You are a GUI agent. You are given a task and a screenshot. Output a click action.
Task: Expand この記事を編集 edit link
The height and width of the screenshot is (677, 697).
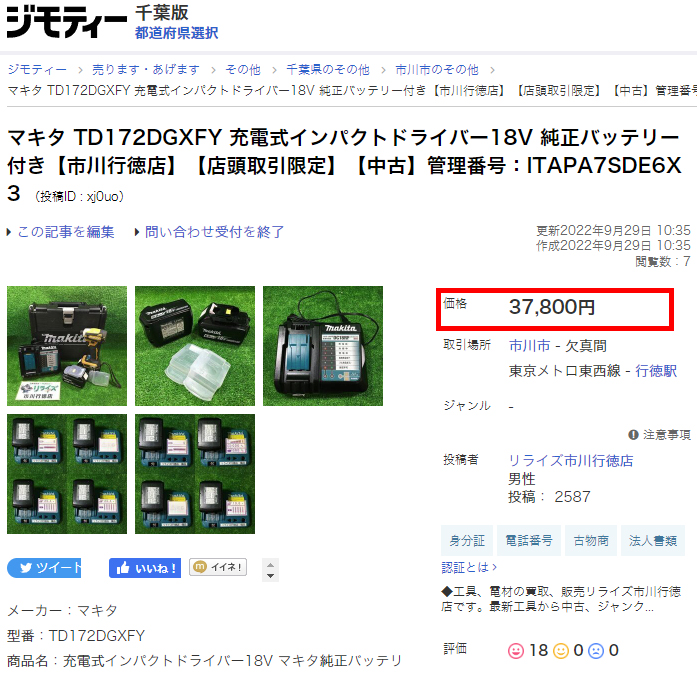pyautogui.click(x=65, y=232)
